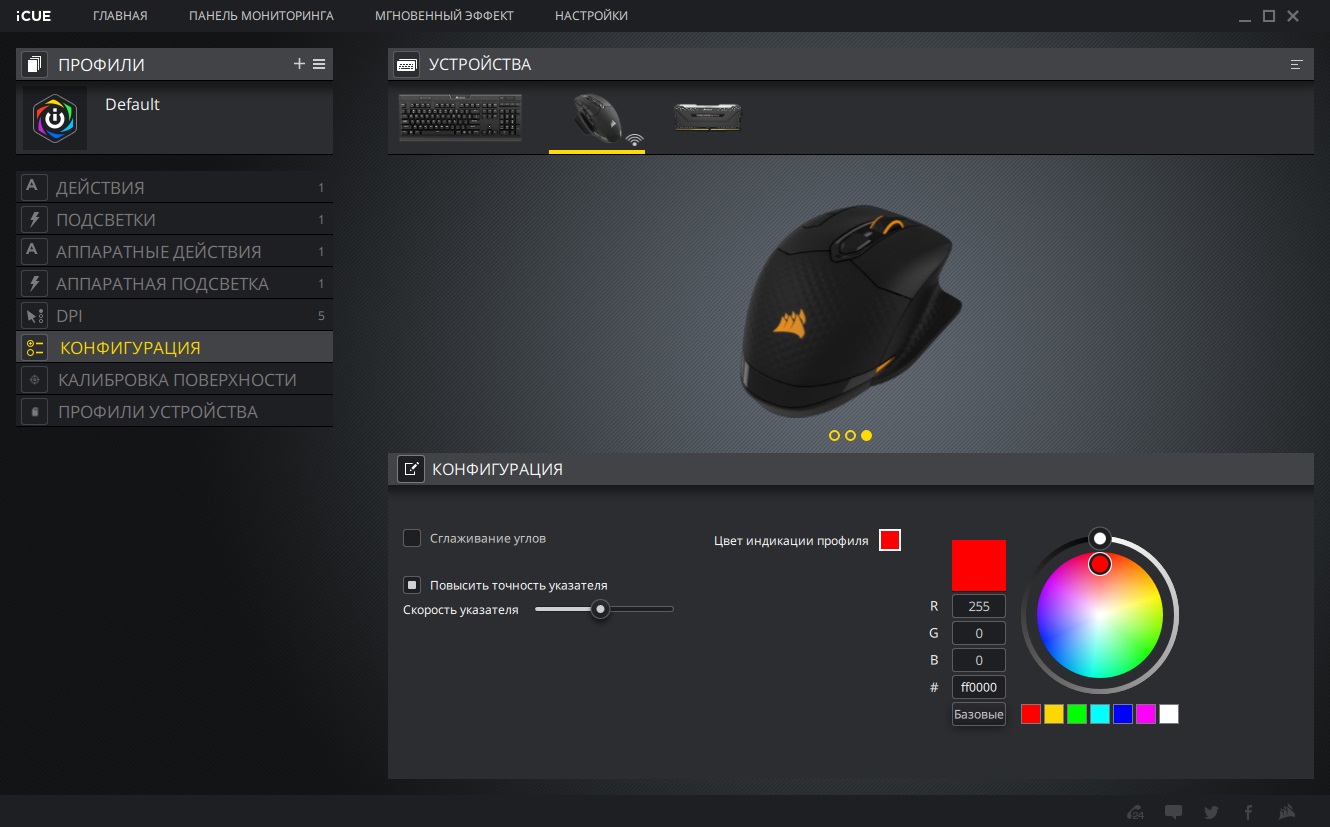The width and height of the screenshot is (1330, 827).
Task: Select the wireless mouse device thumbnail
Action: click(x=597, y=119)
